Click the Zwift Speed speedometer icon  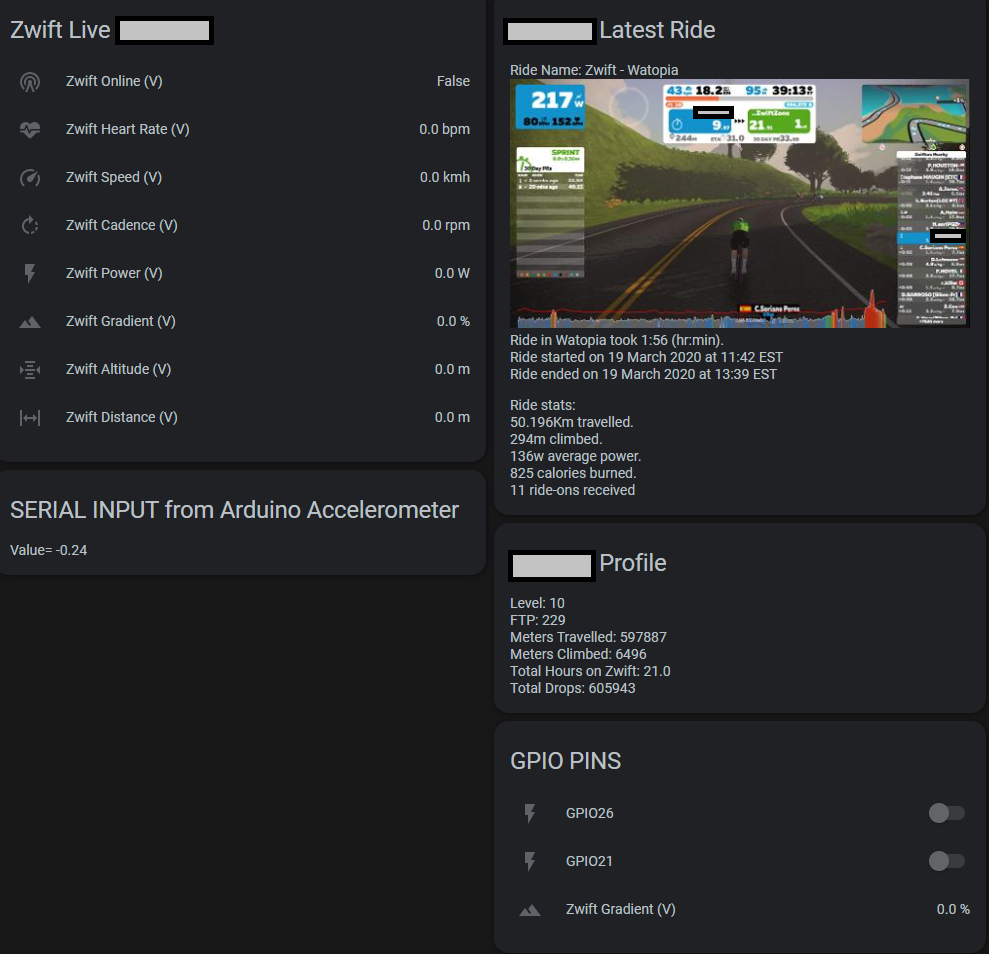pos(30,177)
